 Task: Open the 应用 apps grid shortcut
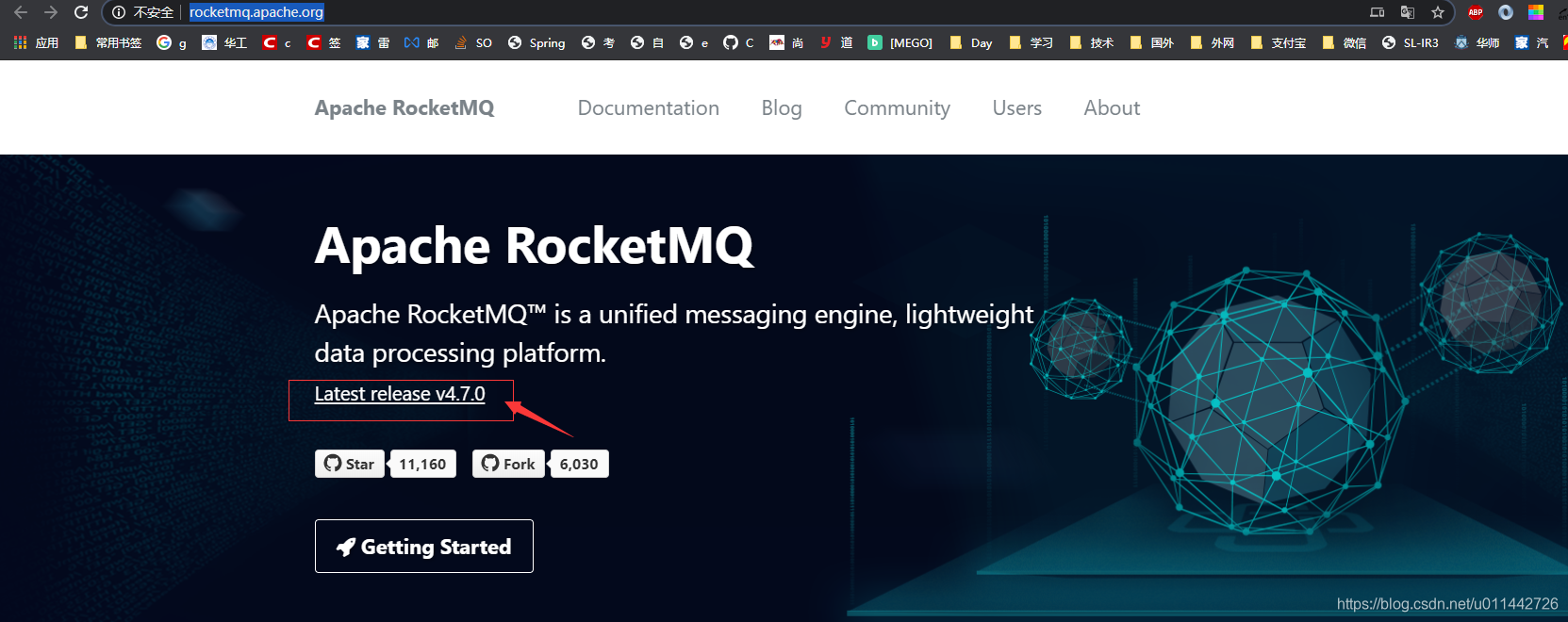36,42
